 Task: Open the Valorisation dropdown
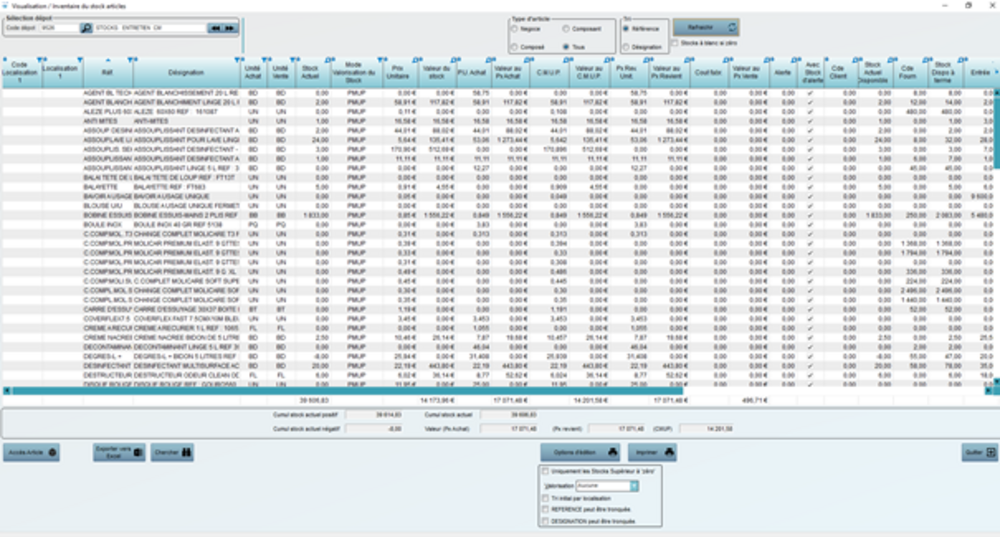tap(635, 486)
